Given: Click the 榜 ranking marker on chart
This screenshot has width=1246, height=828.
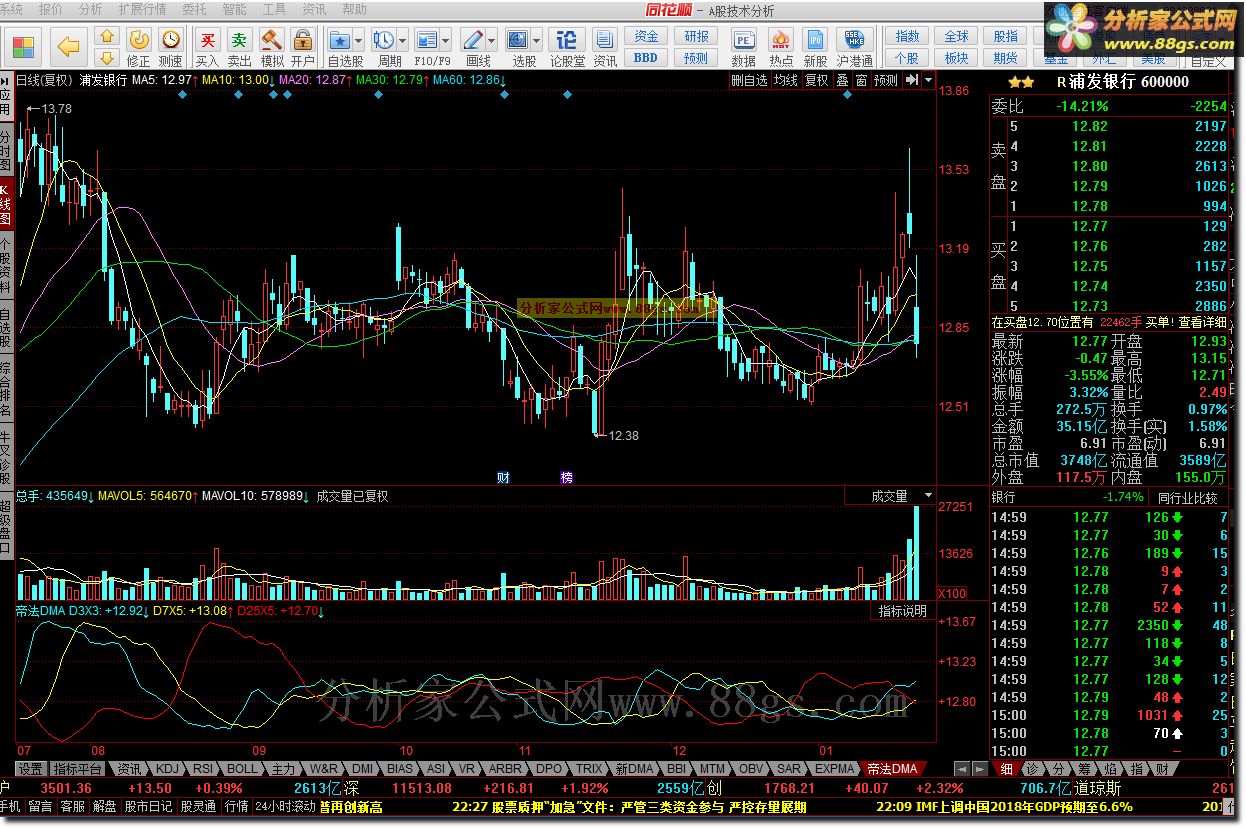Looking at the screenshot, I should click(x=567, y=477).
